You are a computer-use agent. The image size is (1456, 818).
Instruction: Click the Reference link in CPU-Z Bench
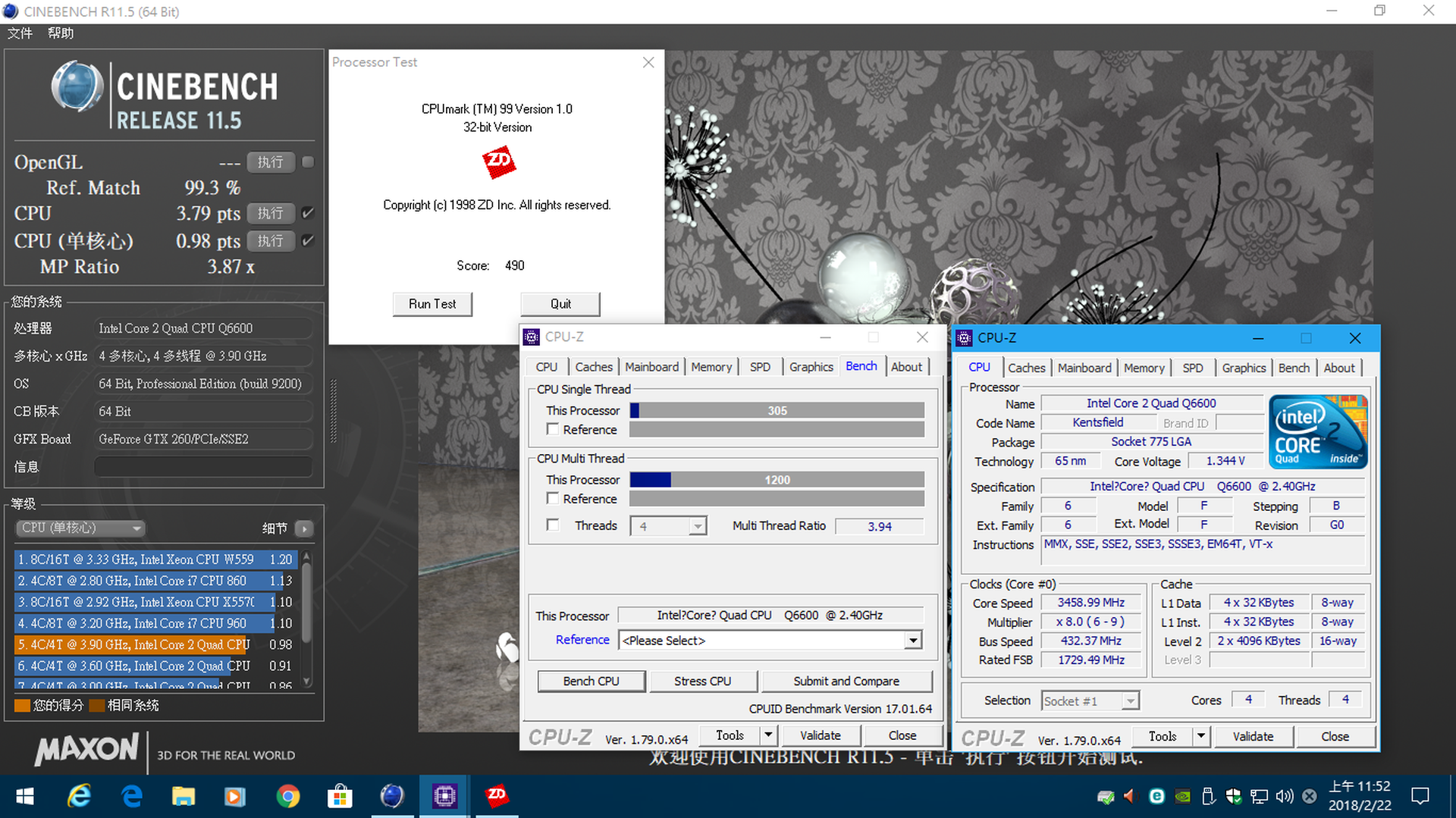coord(582,640)
